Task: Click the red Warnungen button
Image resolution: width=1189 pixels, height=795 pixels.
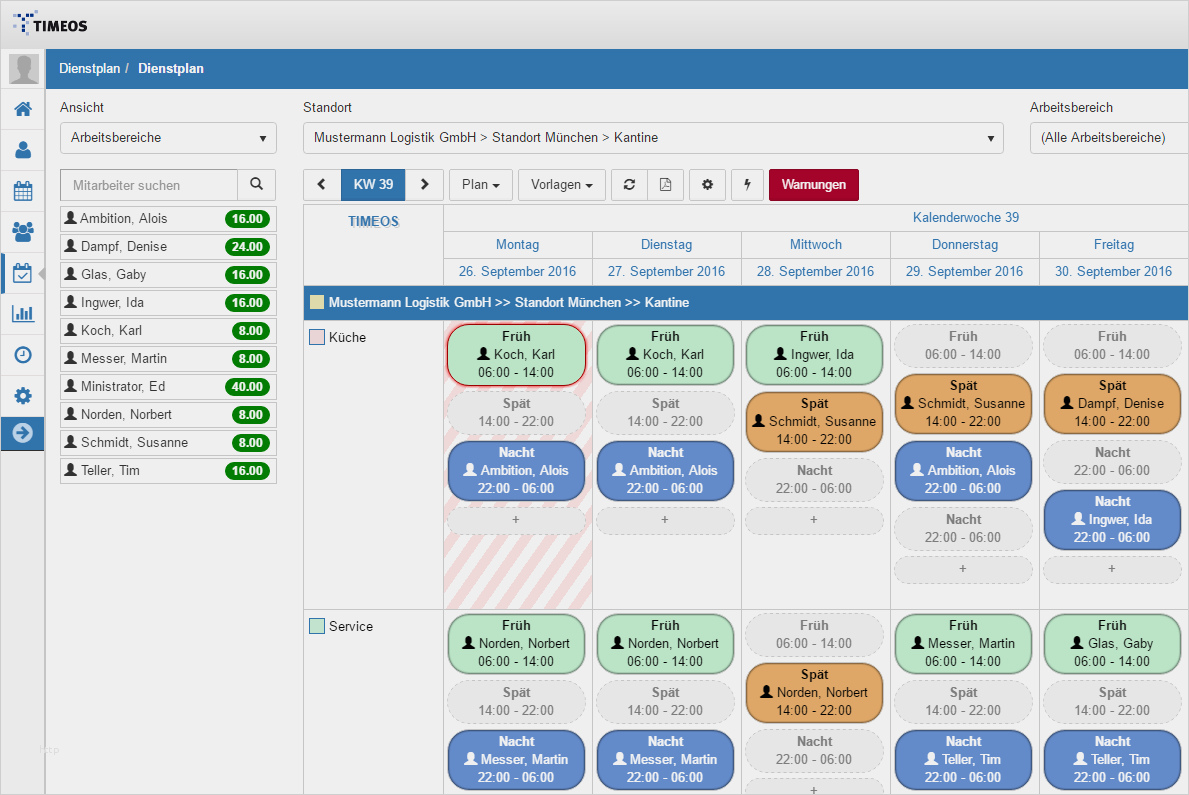Action: pyautogui.click(x=813, y=185)
